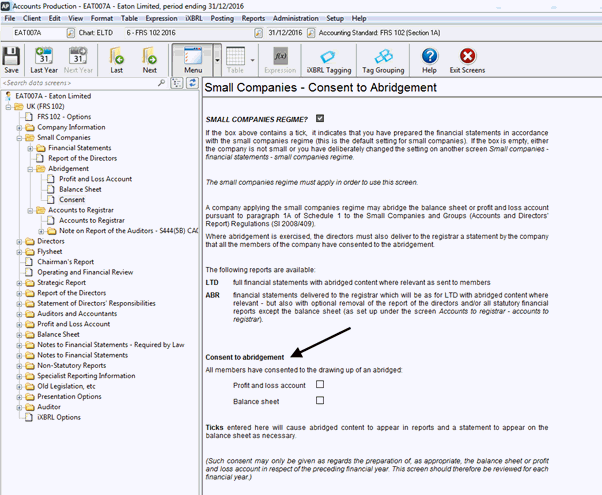Select iXBRL Options tree item

[59, 417]
